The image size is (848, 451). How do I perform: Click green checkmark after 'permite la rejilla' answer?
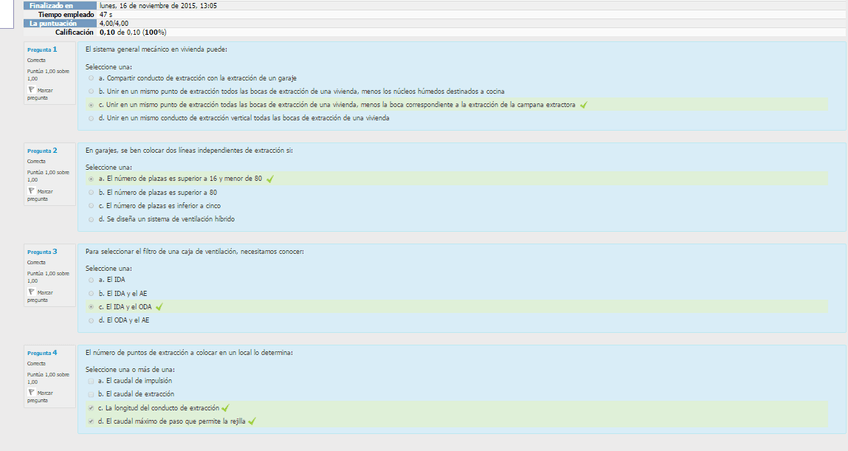[x=252, y=421]
